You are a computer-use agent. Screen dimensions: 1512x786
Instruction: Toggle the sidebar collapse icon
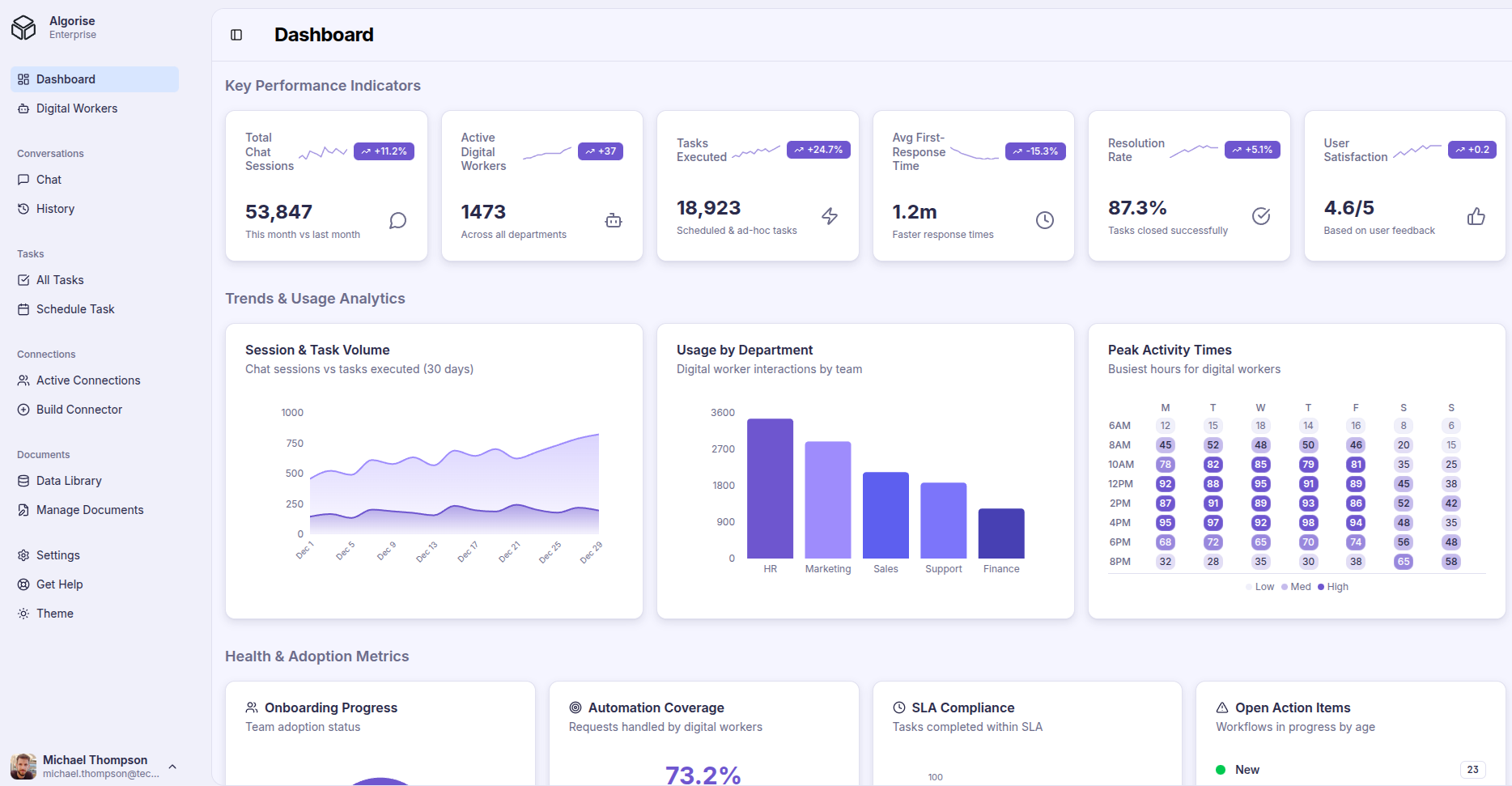[x=236, y=35]
